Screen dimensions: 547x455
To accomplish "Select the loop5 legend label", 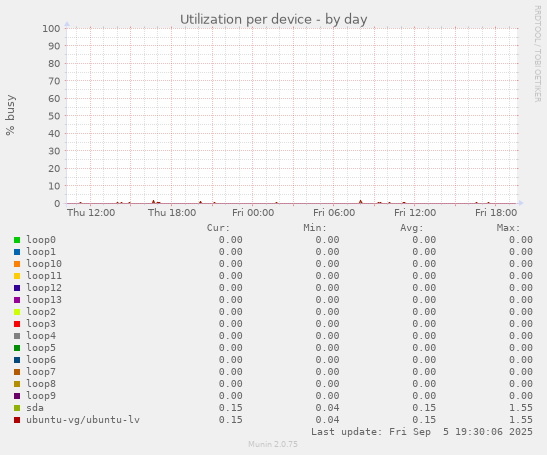I will [x=41, y=348].
